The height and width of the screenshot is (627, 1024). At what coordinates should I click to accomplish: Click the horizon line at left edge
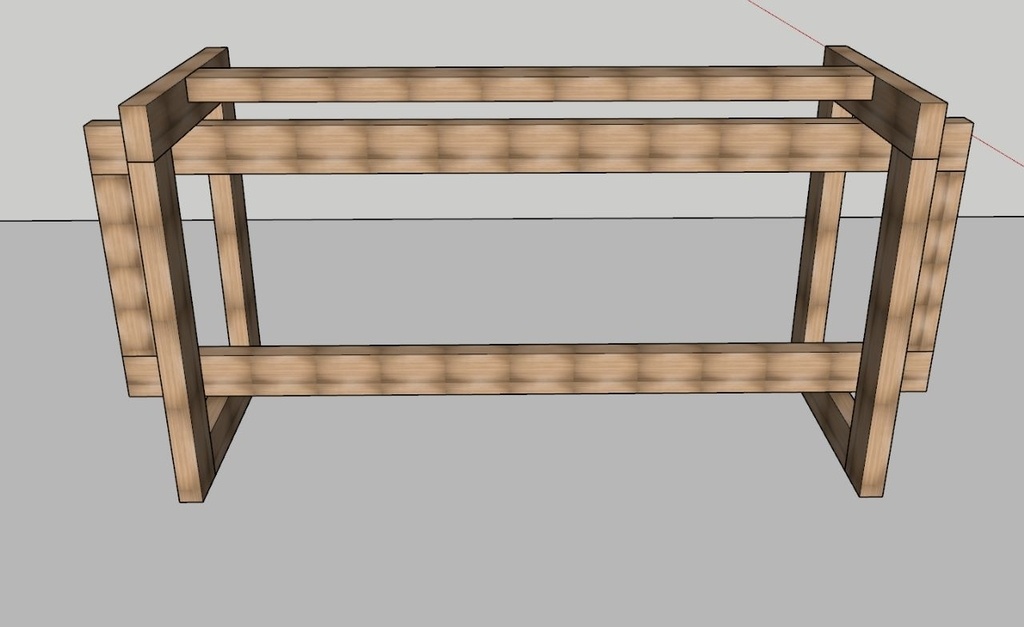point(30,220)
